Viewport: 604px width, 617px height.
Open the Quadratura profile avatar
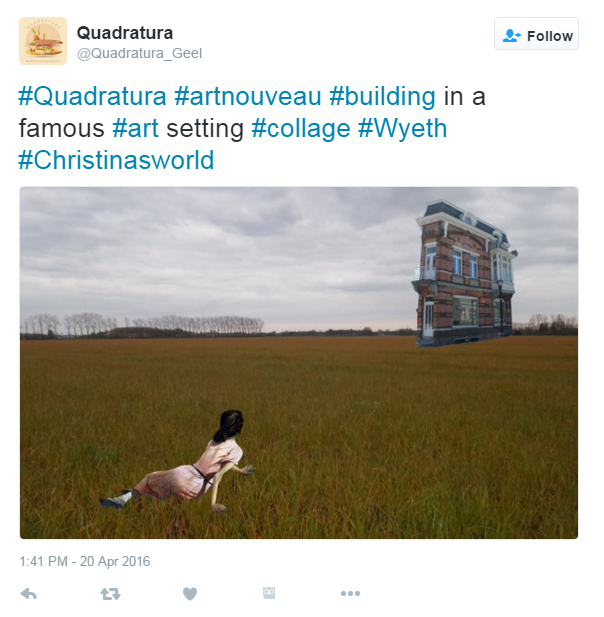[x=43, y=41]
